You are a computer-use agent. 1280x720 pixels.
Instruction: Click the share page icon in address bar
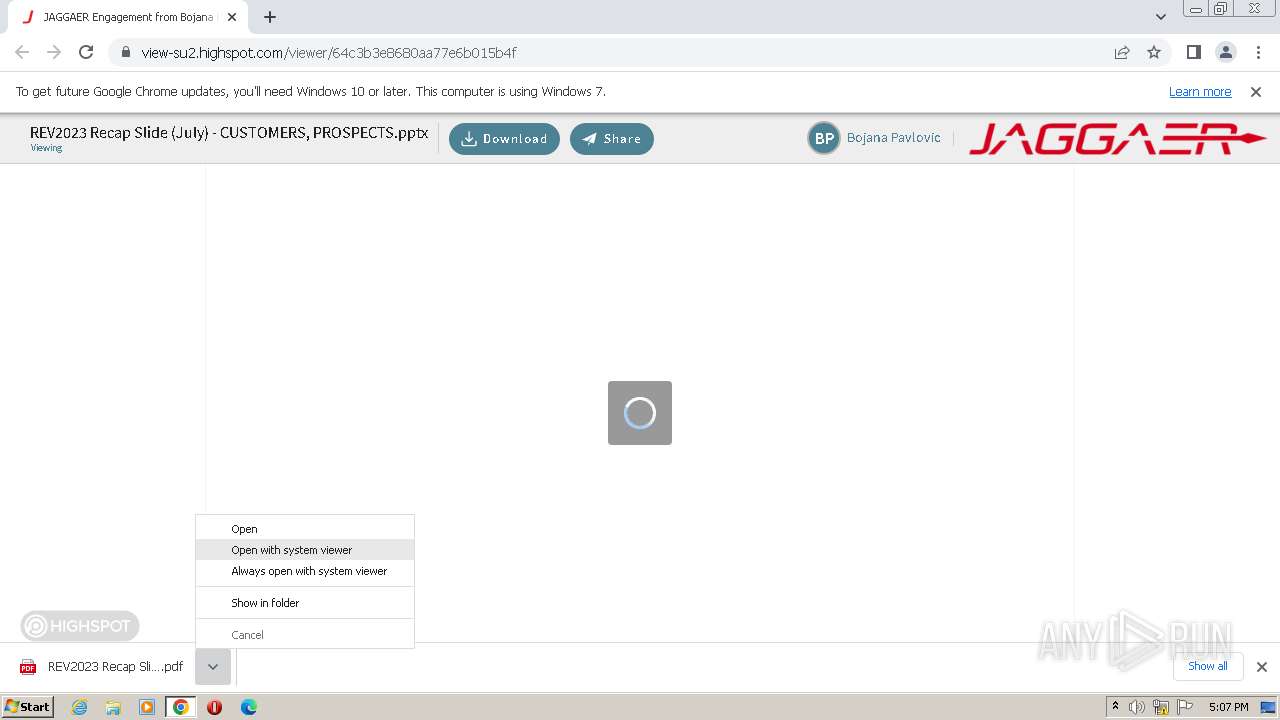click(1122, 52)
